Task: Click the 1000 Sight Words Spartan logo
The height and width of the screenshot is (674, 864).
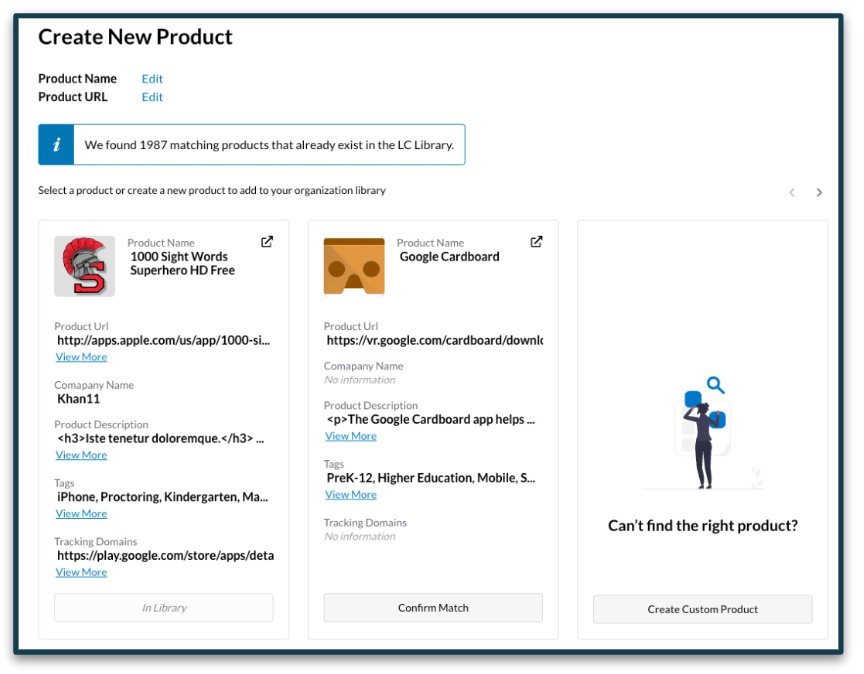Action: (x=84, y=266)
